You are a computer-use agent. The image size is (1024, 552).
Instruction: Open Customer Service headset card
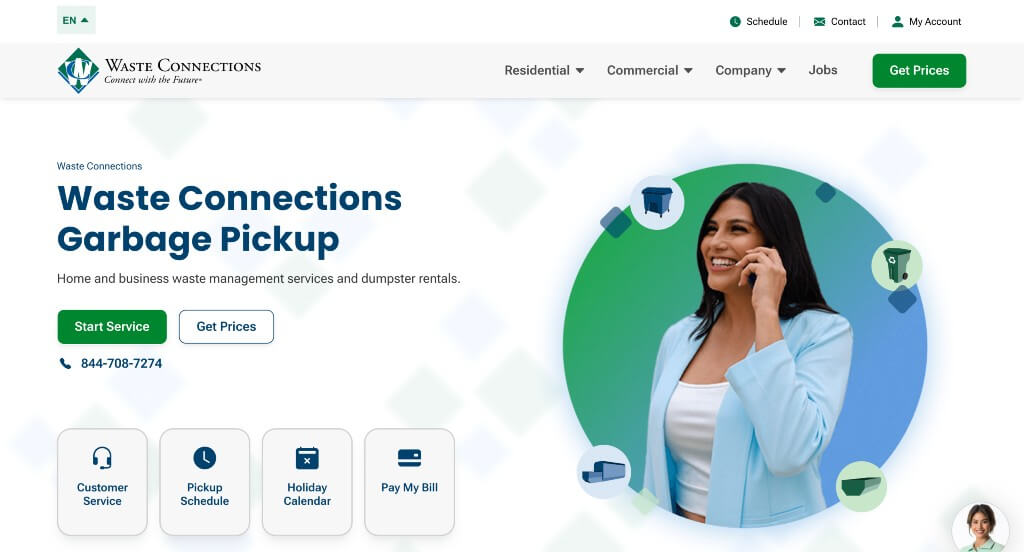[x=103, y=482]
